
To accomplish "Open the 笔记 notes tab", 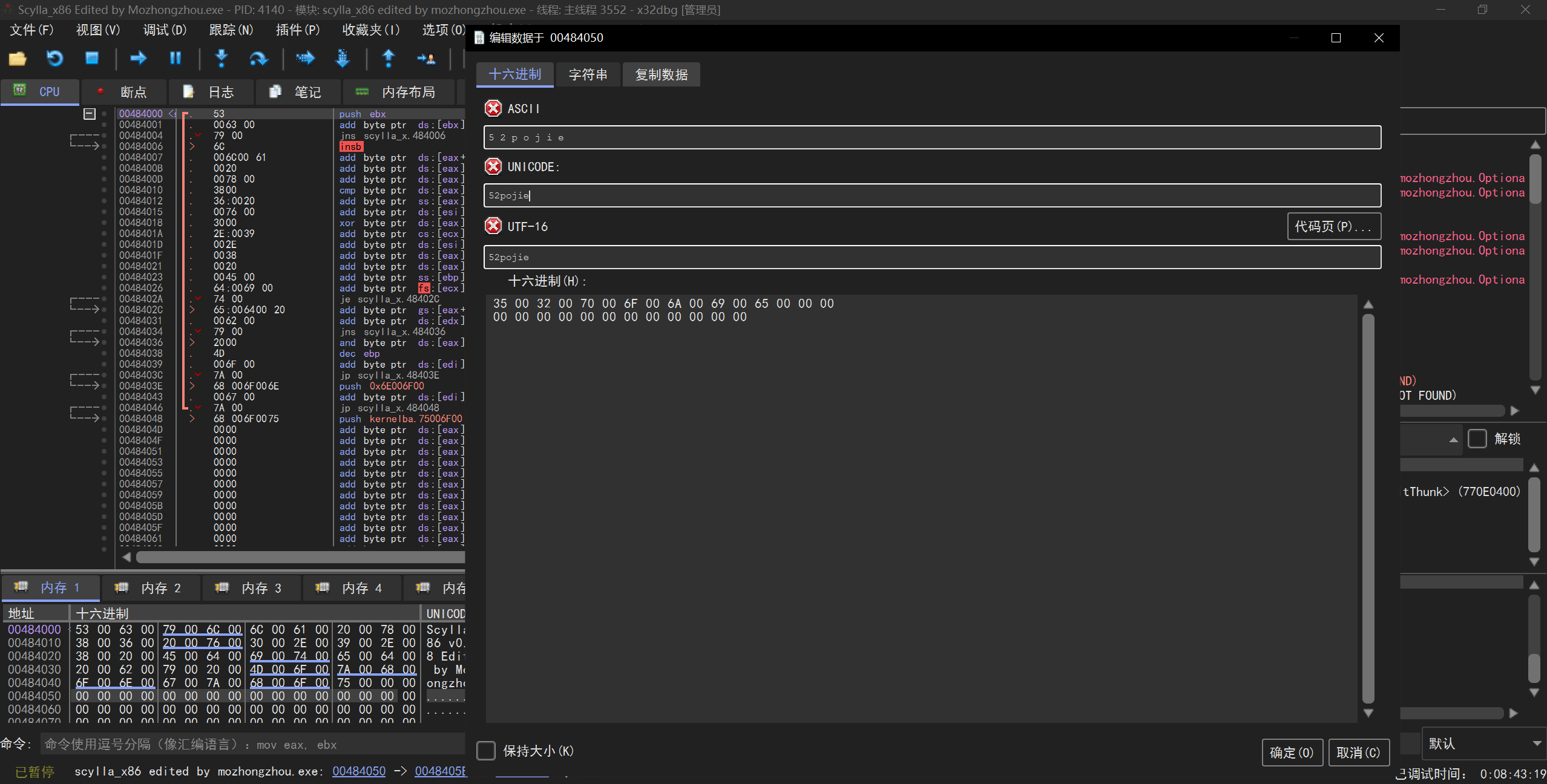I will pos(298,92).
